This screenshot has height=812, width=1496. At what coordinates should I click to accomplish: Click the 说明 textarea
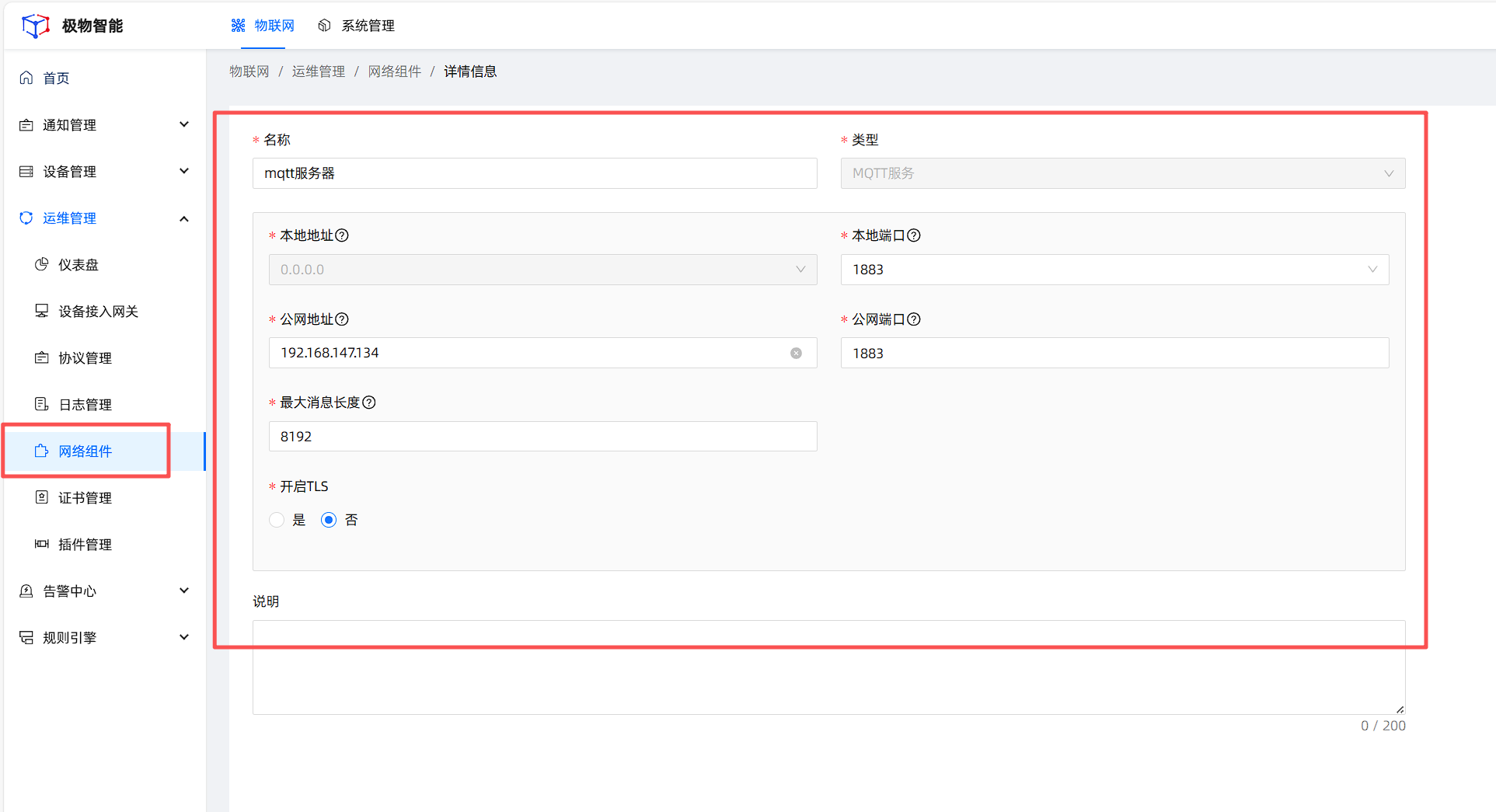pos(828,667)
